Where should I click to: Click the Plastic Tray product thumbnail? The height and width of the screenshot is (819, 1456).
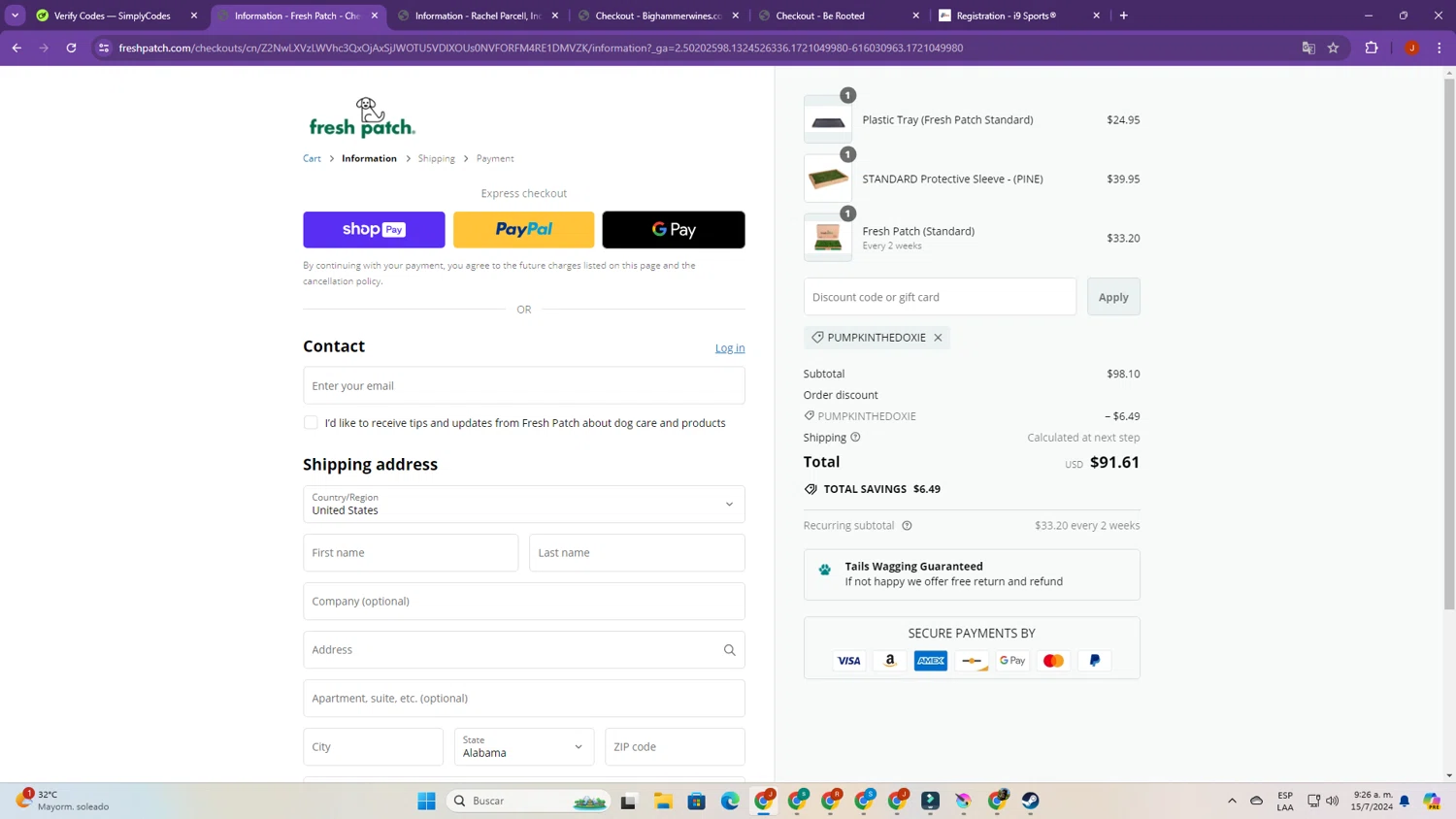pos(828,120)
